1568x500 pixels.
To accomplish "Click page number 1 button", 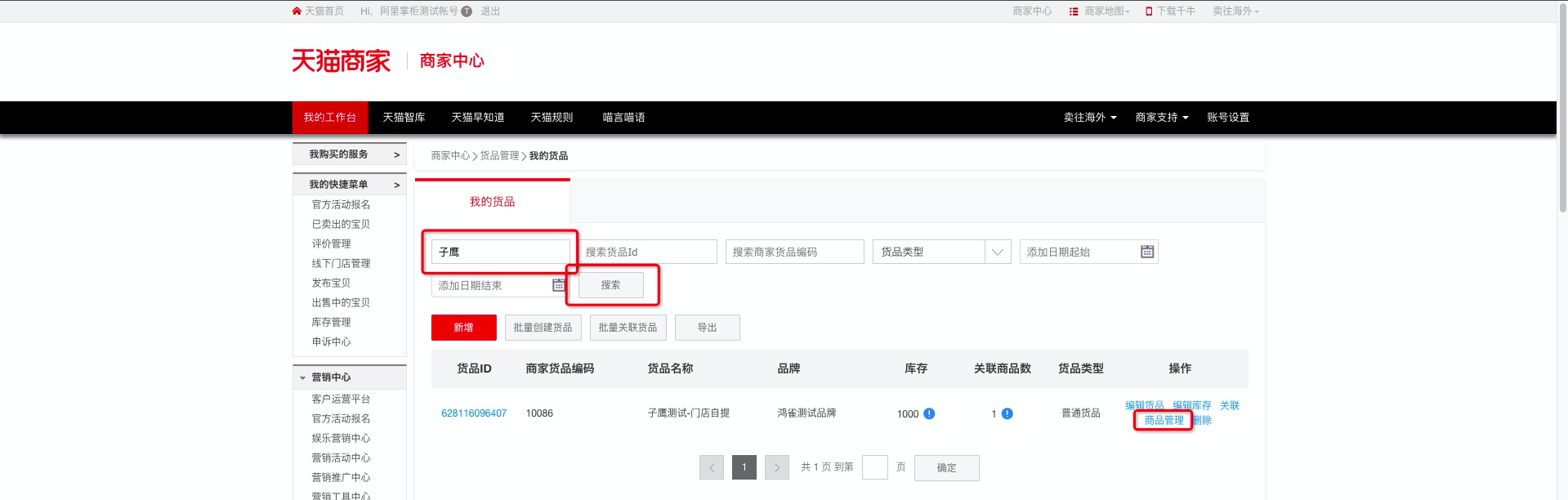I will [x=744, y=467].
